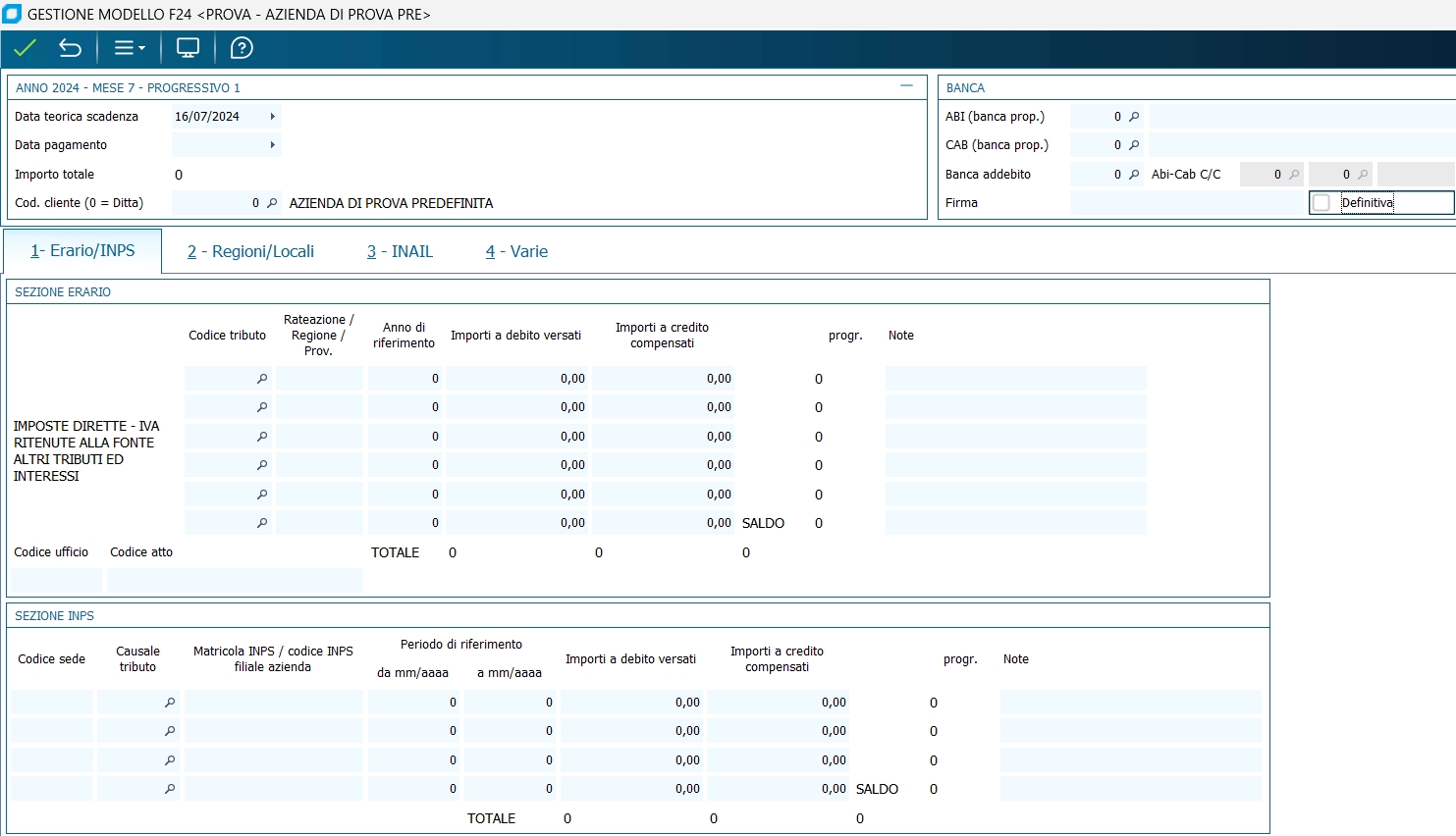Open the help question mark icon
The image size is (1456, 836).
242,48
